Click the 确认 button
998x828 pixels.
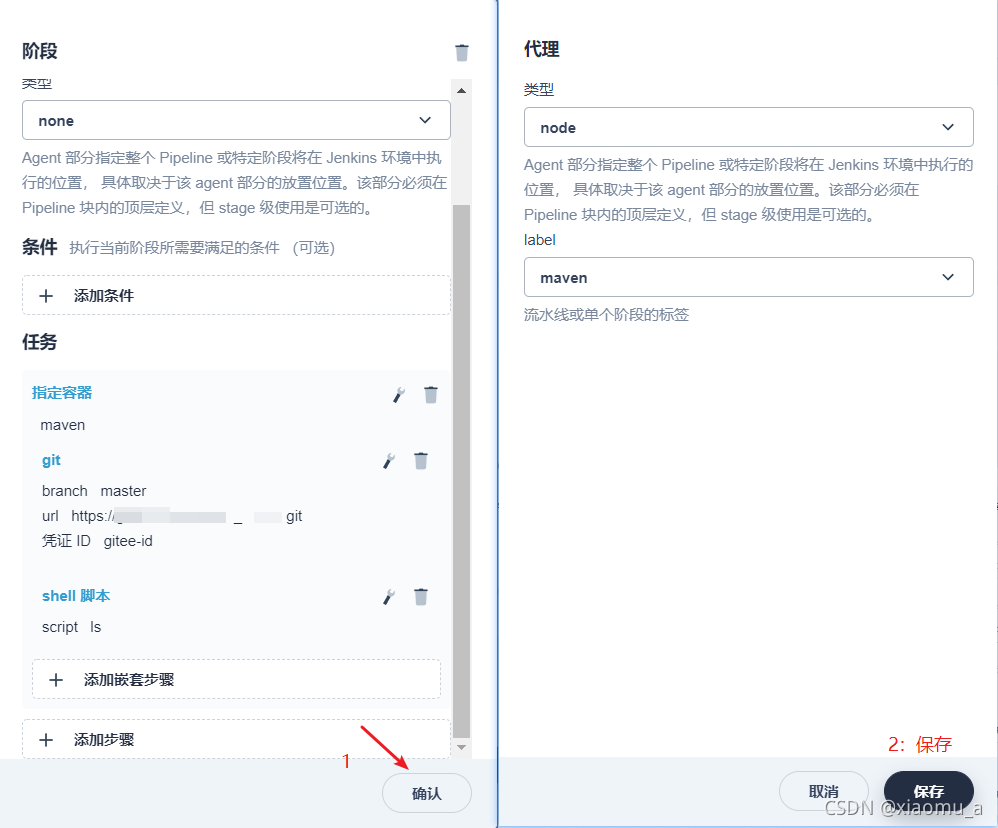pyautogui.click(x=426, y=792)
